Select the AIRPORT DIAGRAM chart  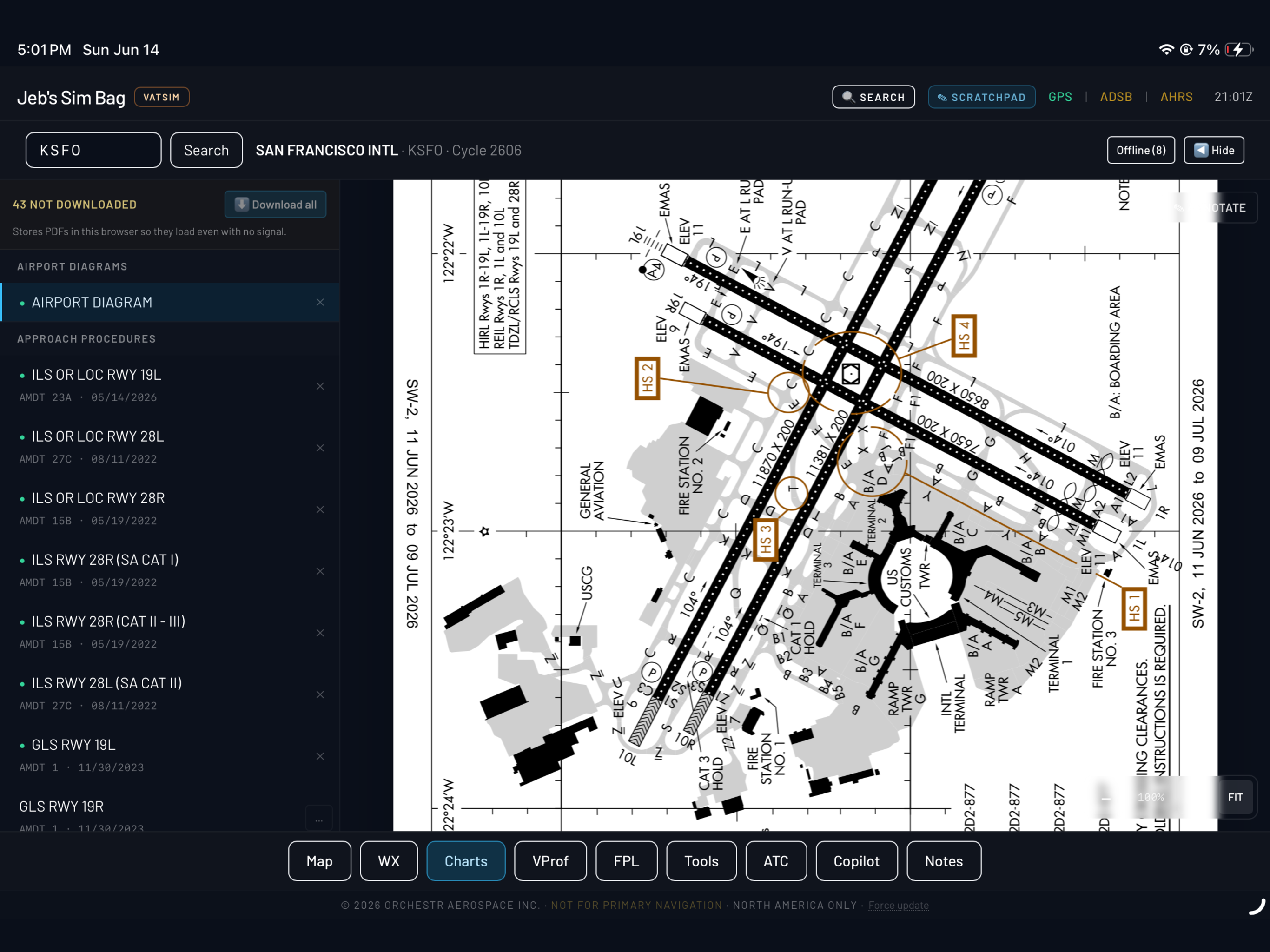(x=170, y=302)
